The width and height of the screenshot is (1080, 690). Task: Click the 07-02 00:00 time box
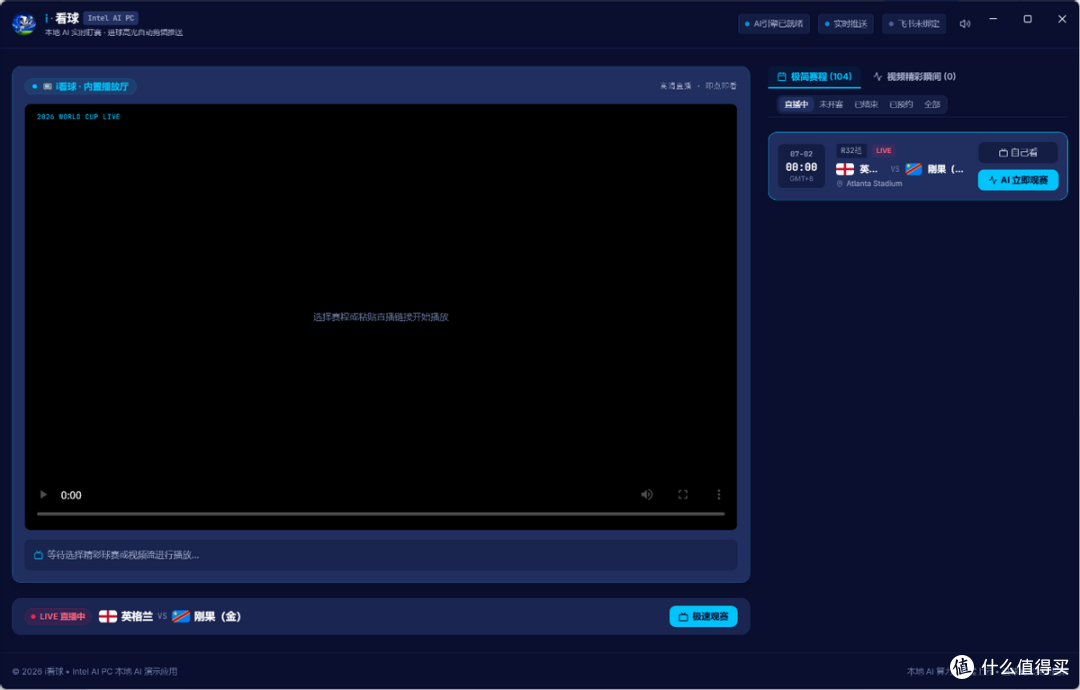click(x=801, y=166)
